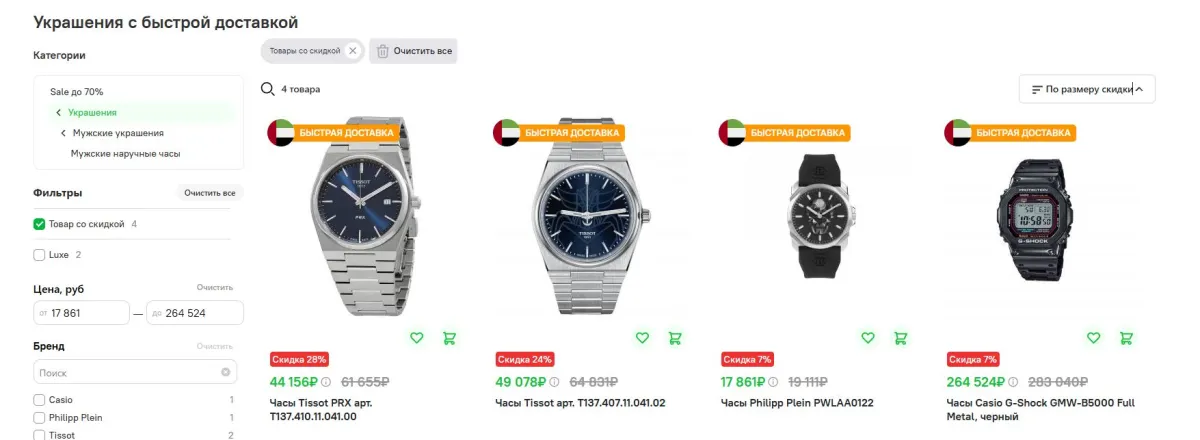Select 'Мужские наручные часы' category

coord(125,154)
